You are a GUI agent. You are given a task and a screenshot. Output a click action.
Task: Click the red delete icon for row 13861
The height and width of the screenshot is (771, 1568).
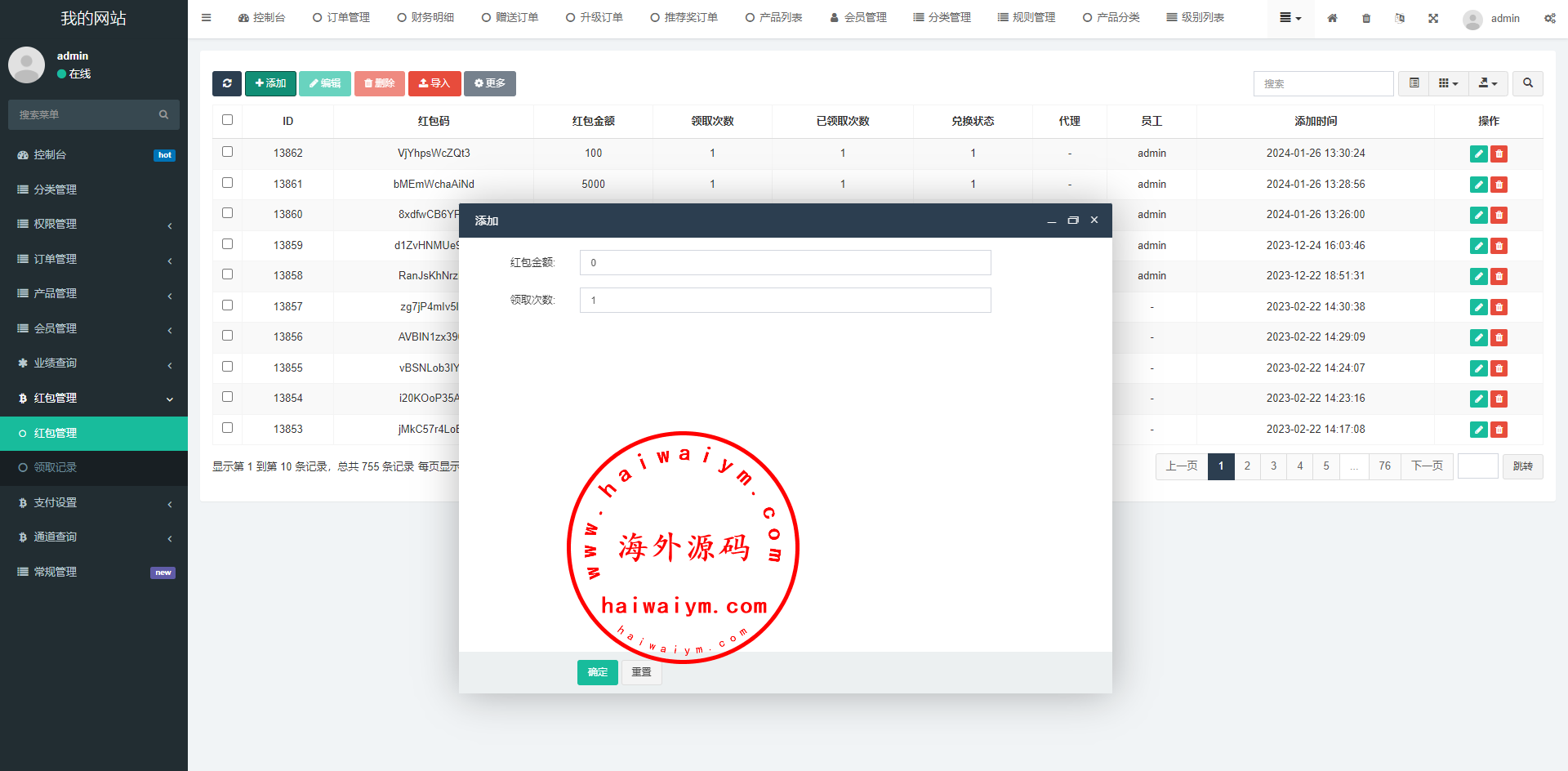pyautogui.click(x=1499, y=185)
